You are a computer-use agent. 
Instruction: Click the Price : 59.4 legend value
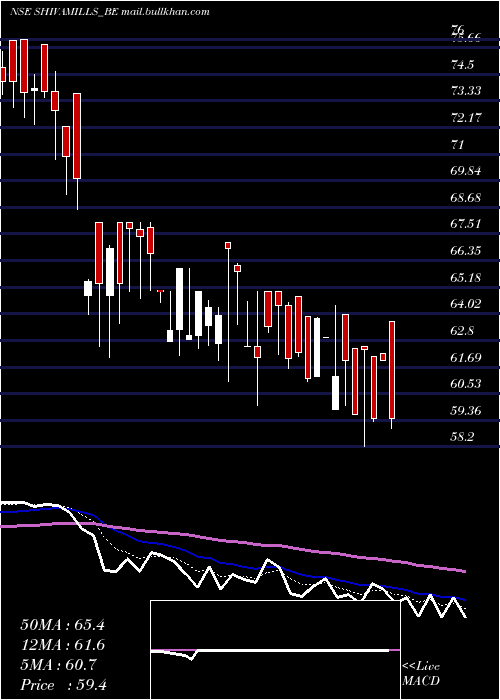pyautogui.click(x=64, y=685)
